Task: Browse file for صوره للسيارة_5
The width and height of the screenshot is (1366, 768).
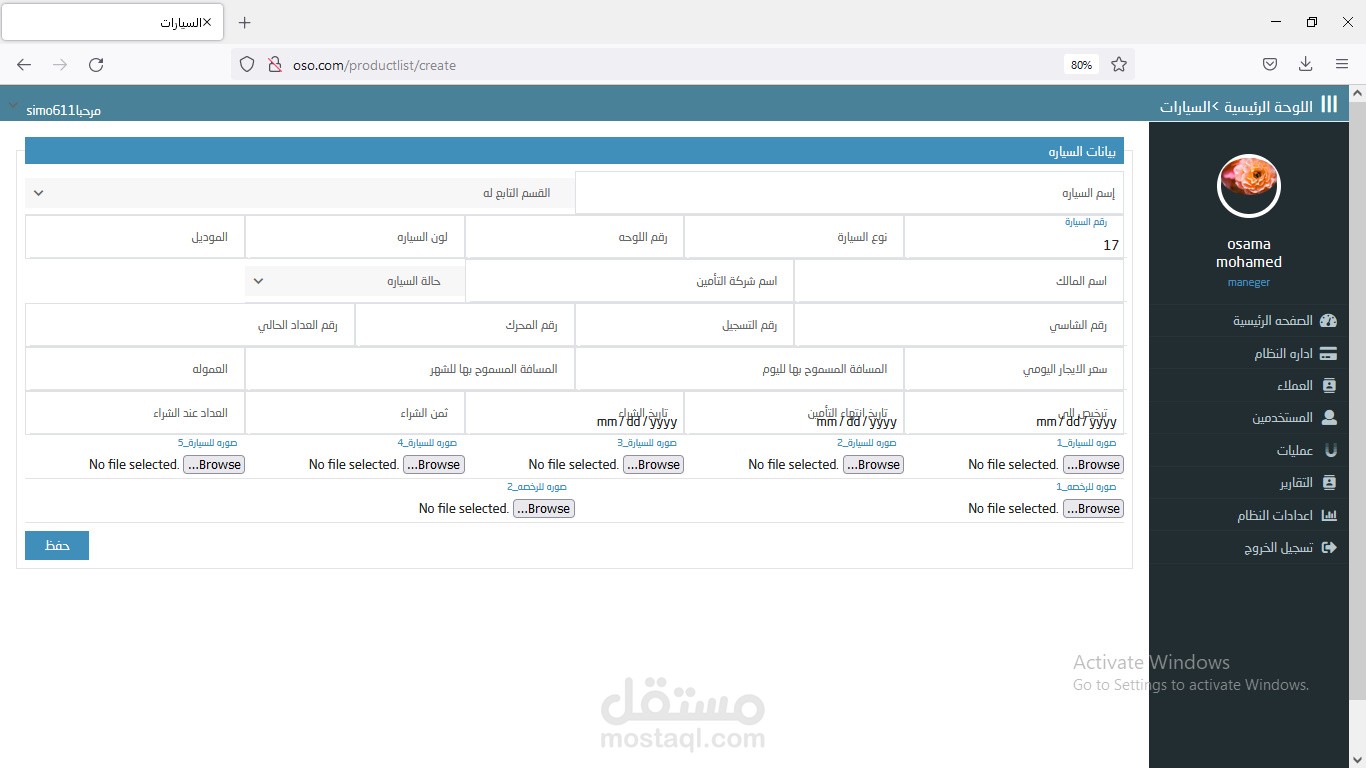Action: click(x=214, y=465)
